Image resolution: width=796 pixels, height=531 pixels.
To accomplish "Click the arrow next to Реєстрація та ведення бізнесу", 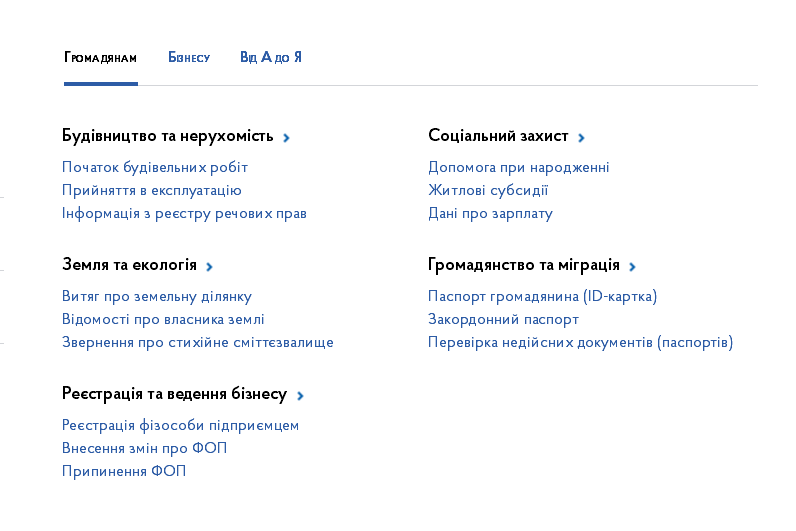I will (x=301, y=395).
